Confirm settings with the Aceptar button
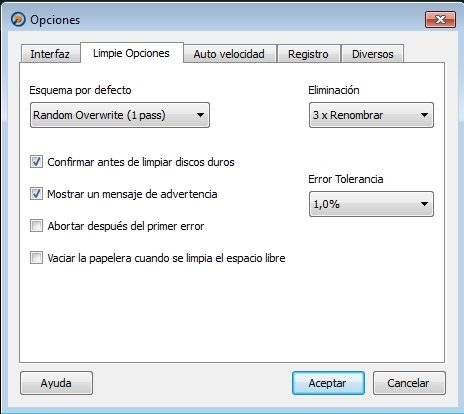The width and height of the screenshot is (464, 414). 328,383
